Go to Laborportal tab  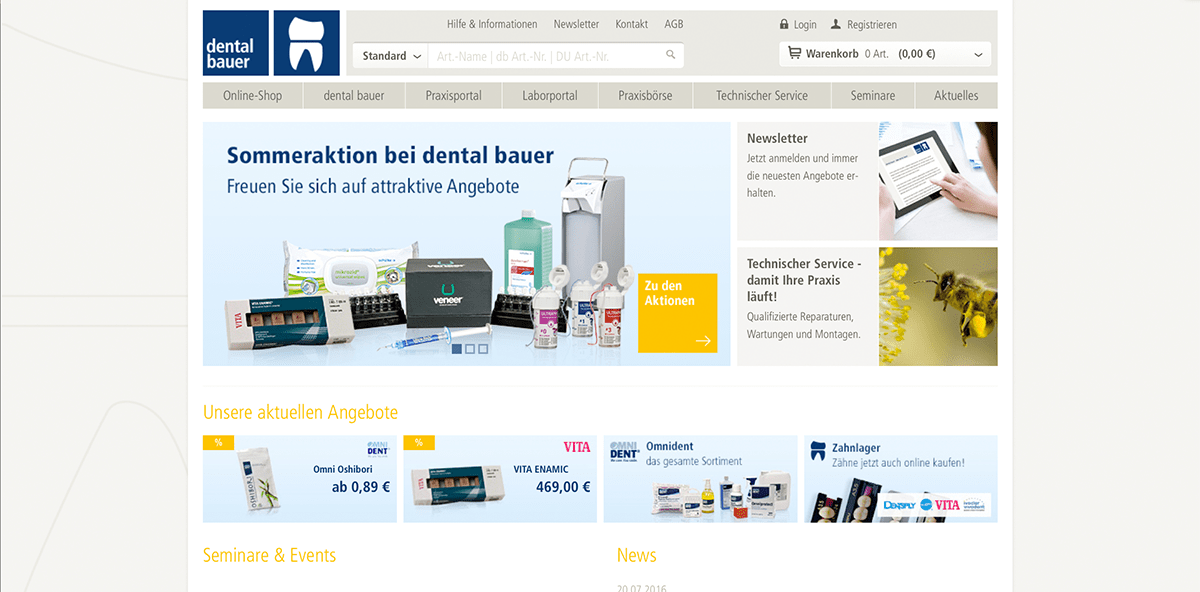coord(550,96)
